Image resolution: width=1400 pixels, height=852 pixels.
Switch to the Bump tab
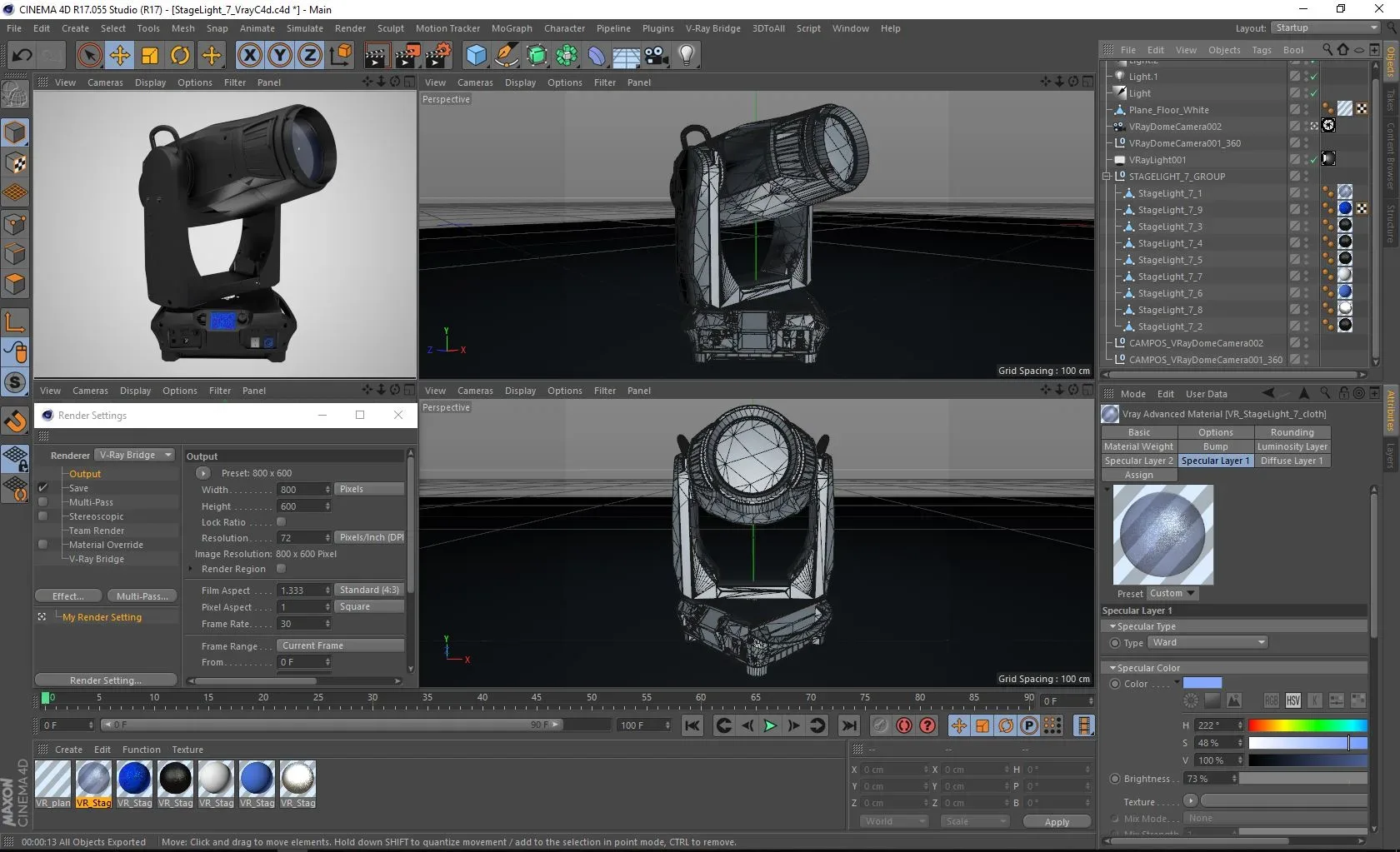click(1215, 446)
